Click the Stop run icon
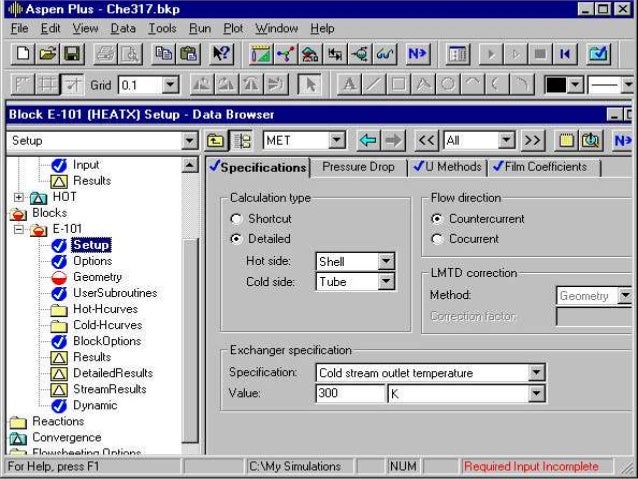Screen dimensions: 638x479 tap(540, 54)
